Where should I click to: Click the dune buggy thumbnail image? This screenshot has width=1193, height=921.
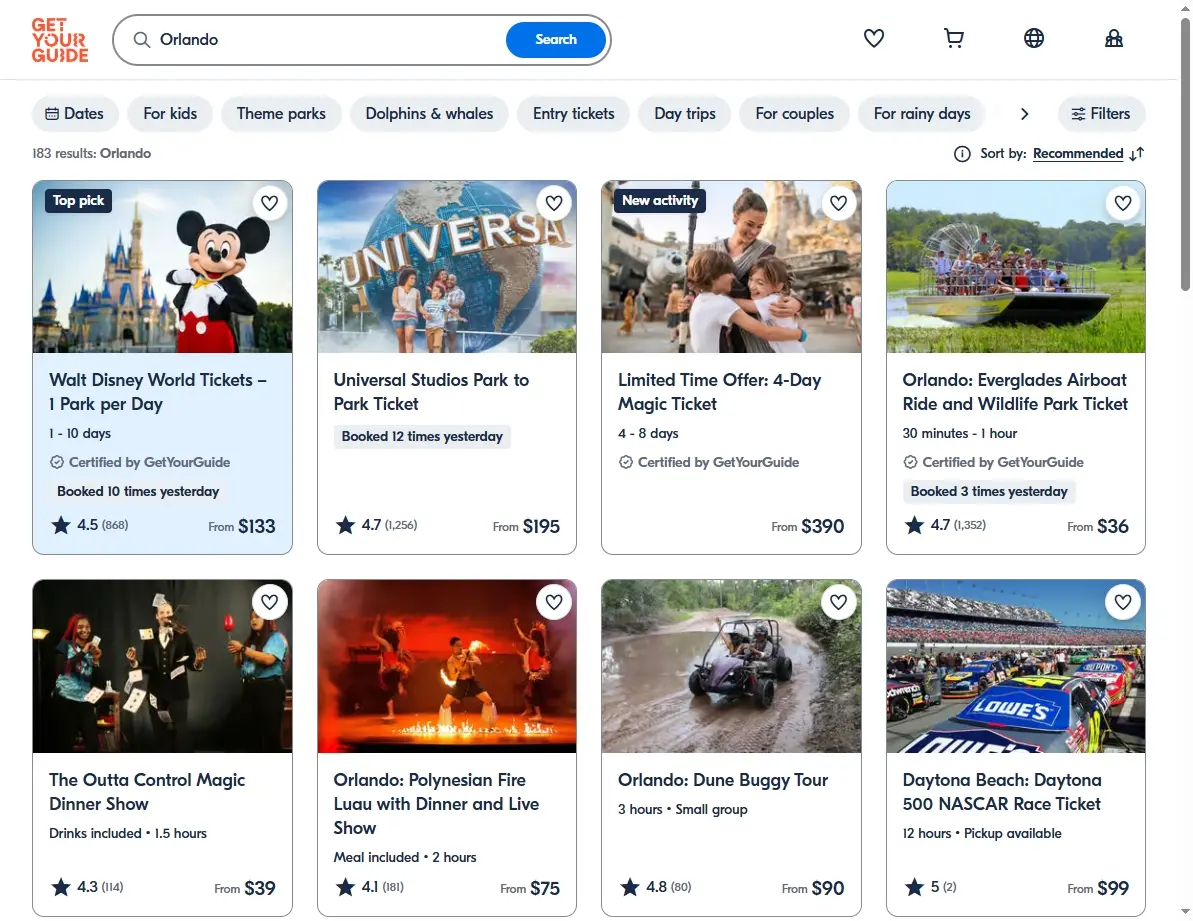click(x=731, y=666)
